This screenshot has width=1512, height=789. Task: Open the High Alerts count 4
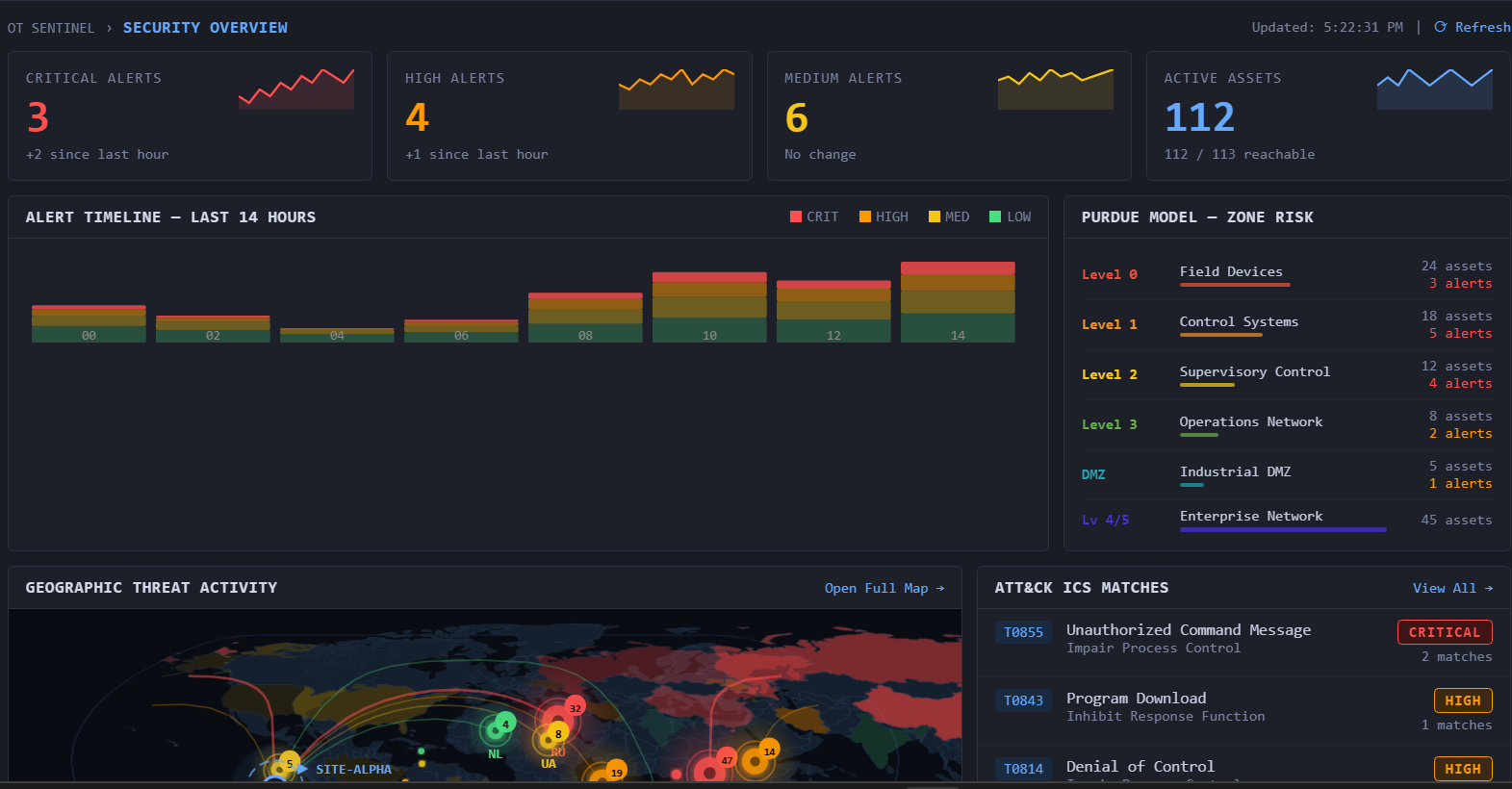(417, 117)
